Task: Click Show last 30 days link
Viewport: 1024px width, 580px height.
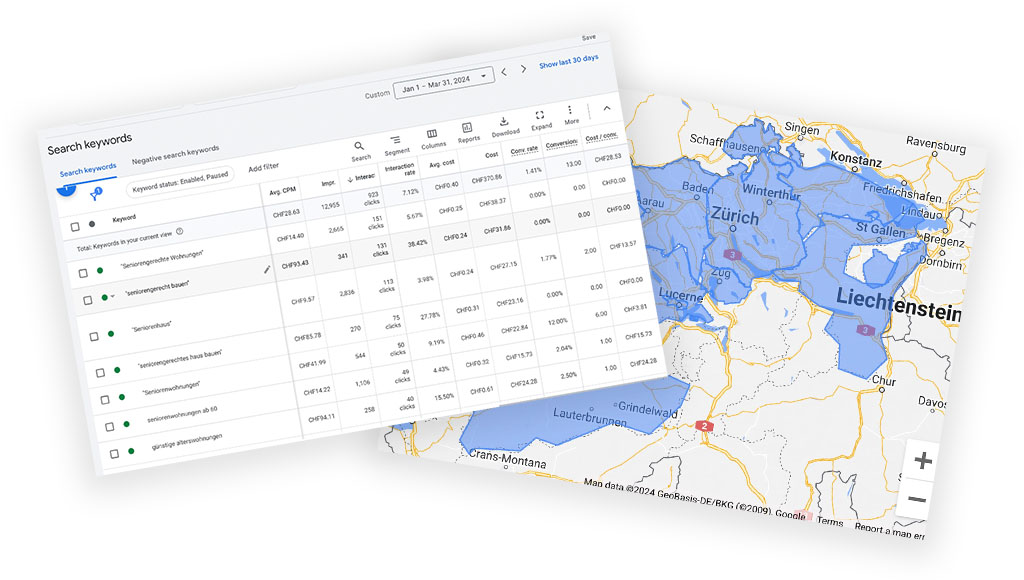Action: 568,61
